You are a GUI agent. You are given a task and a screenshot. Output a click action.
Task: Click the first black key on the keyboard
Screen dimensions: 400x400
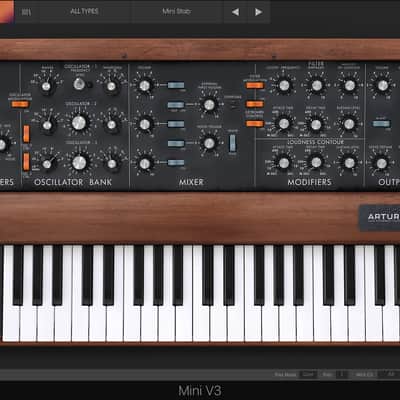18,275
